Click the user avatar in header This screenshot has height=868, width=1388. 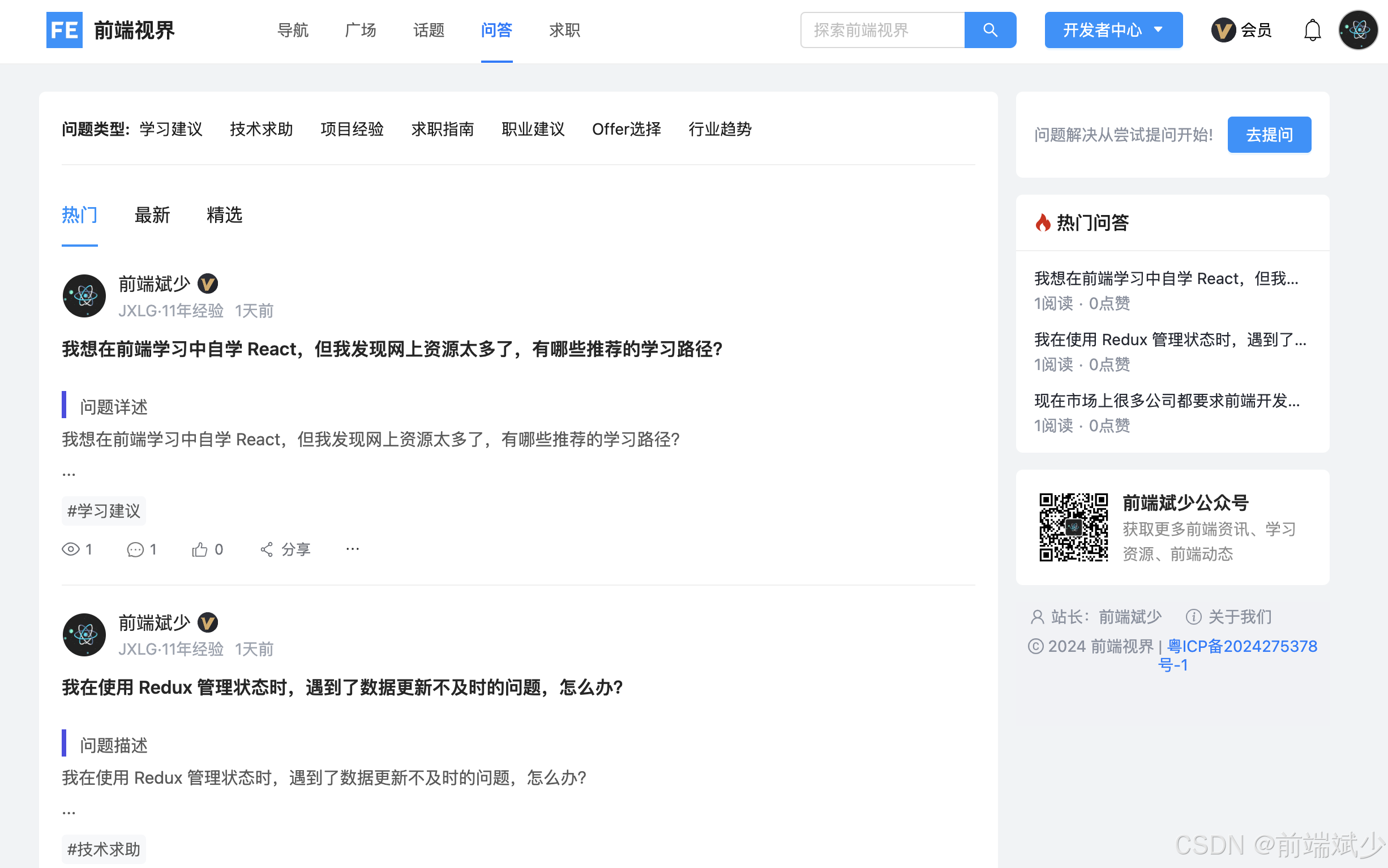[1357, 30]
